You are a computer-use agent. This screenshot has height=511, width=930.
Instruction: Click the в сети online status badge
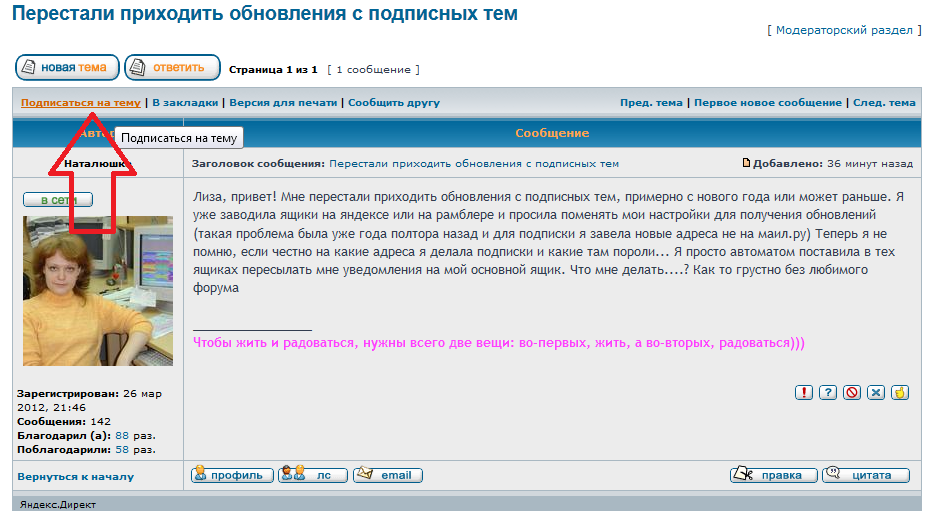coord(58,200)
